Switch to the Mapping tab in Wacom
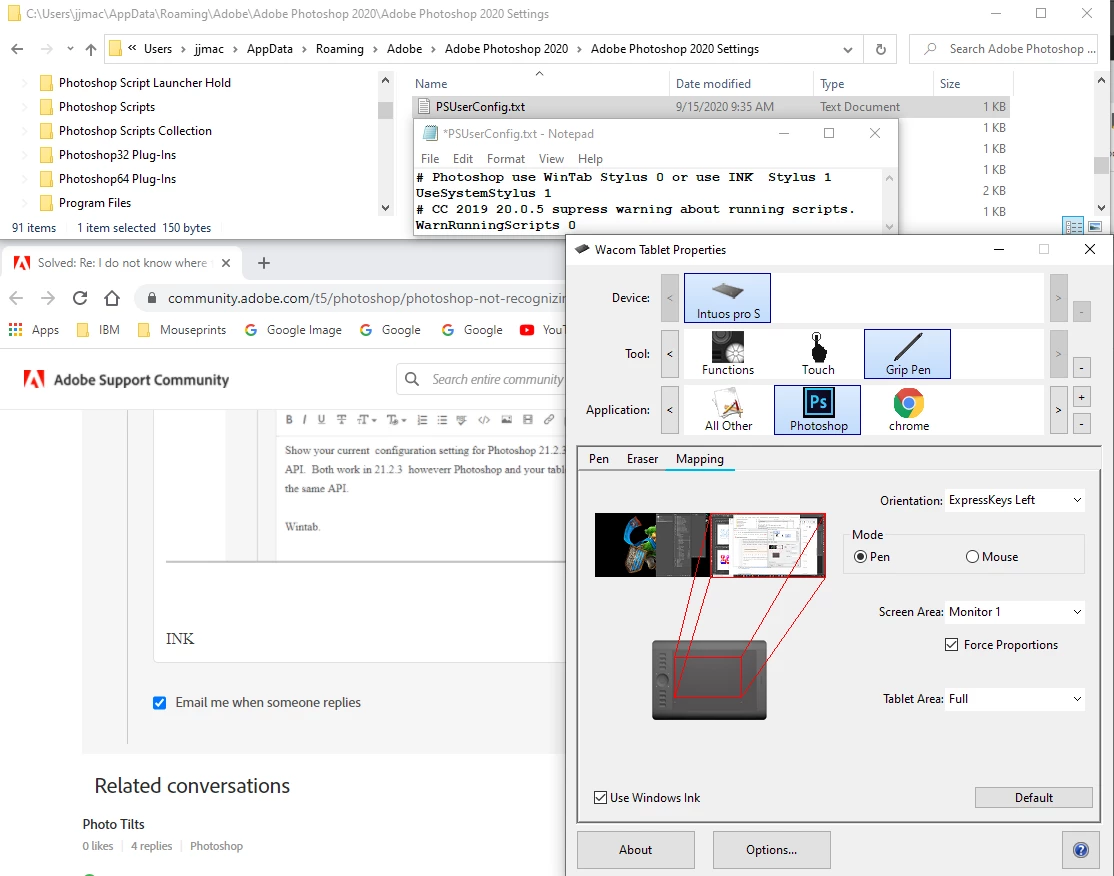1114x876 pixels. [700, 459]
